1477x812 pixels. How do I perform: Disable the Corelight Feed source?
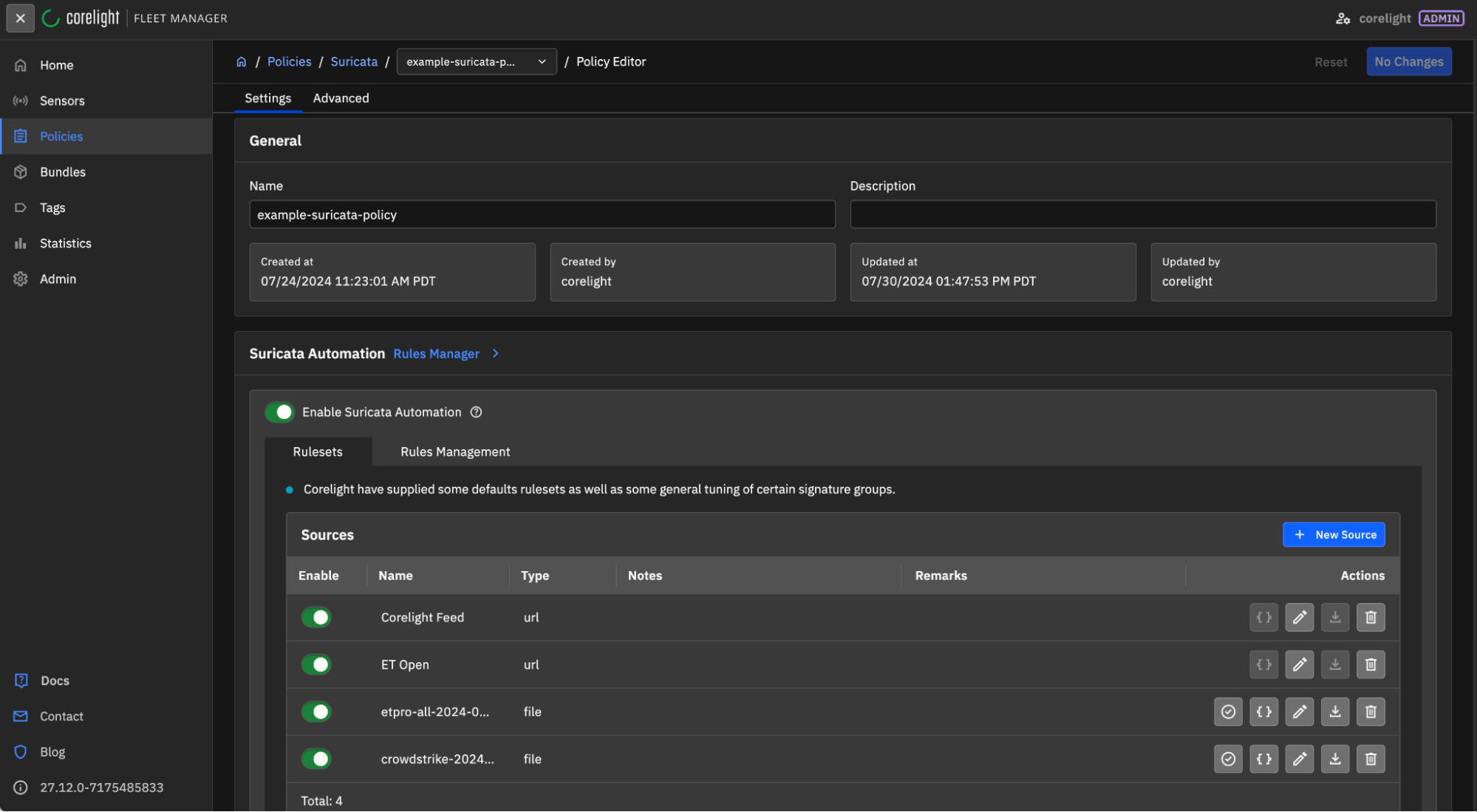click(x=316, y=617)
